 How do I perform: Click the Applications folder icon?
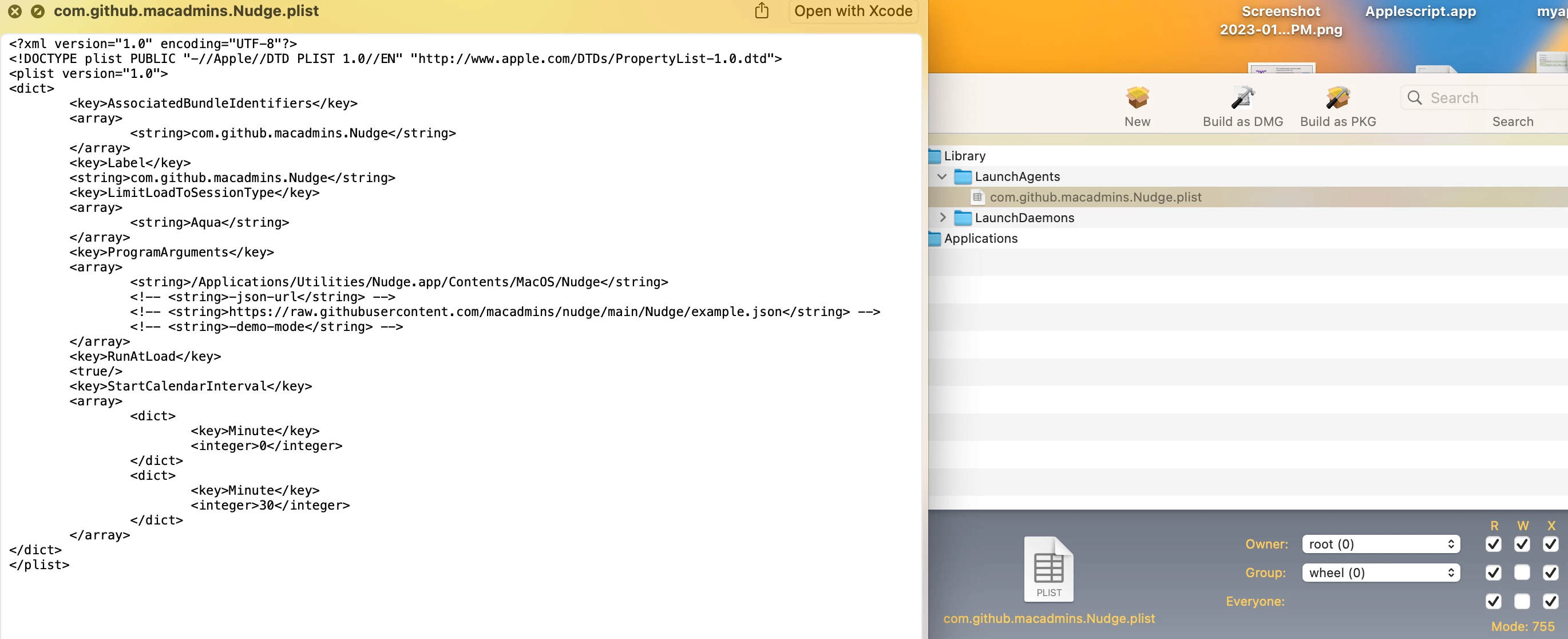(935, 239)
